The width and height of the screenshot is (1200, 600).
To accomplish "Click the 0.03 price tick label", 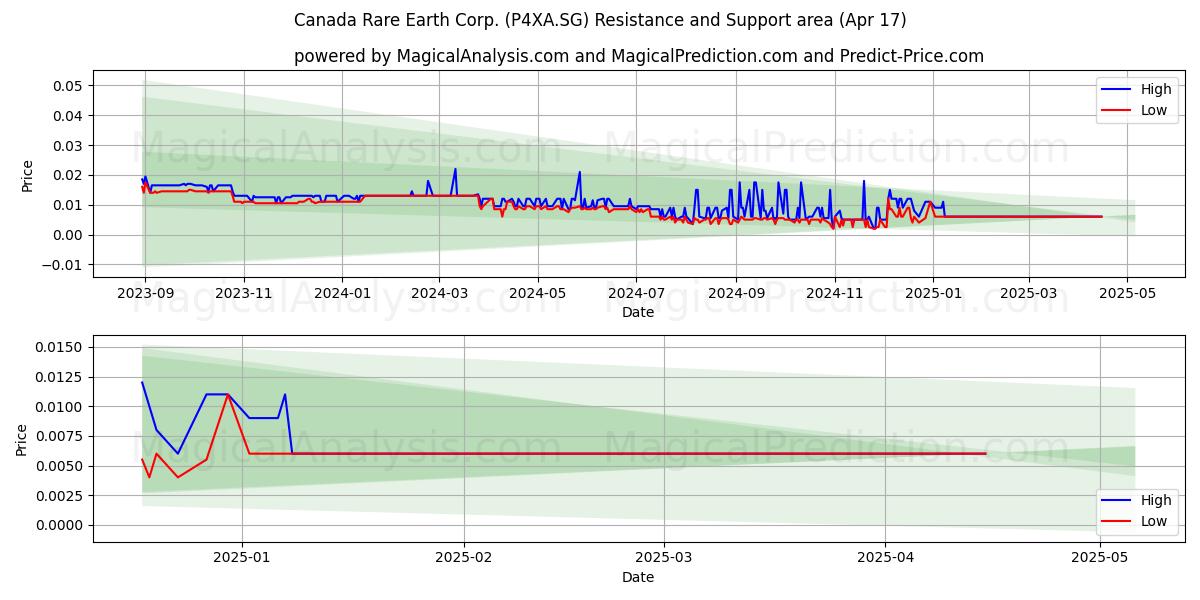I will coord(68,146).
